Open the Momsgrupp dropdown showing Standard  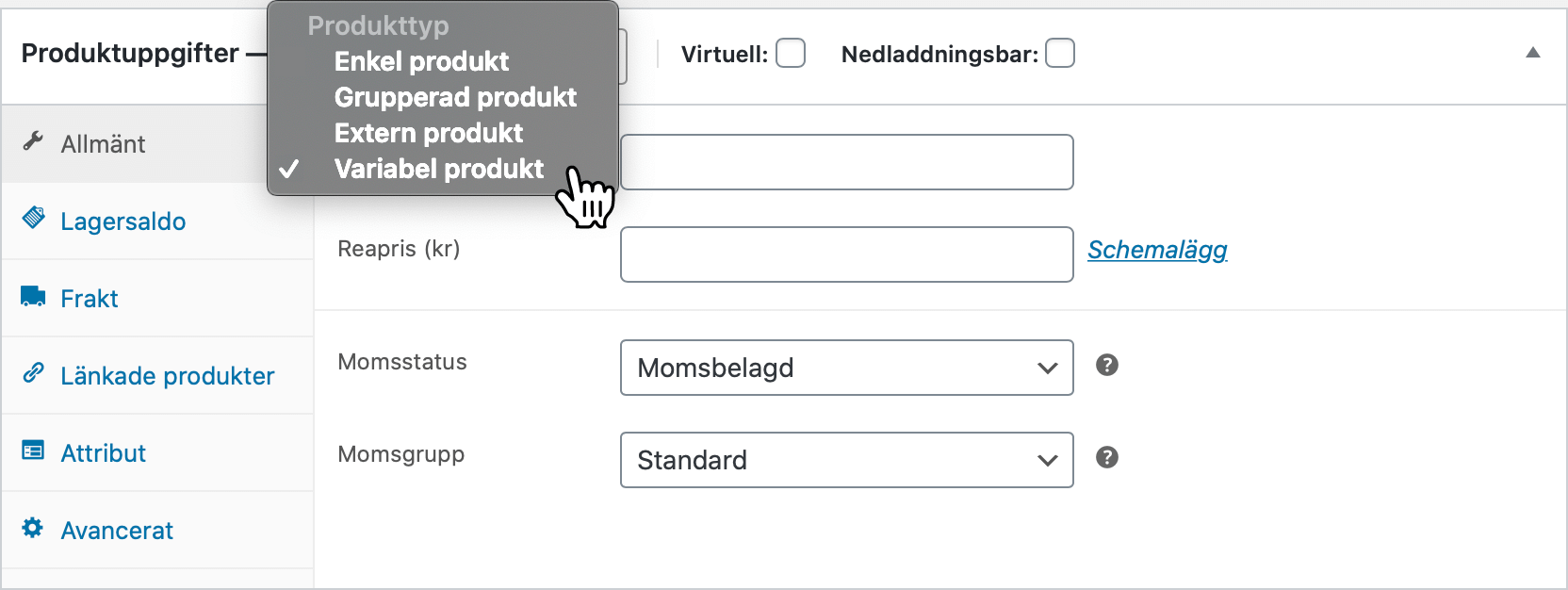click(846, 460)
